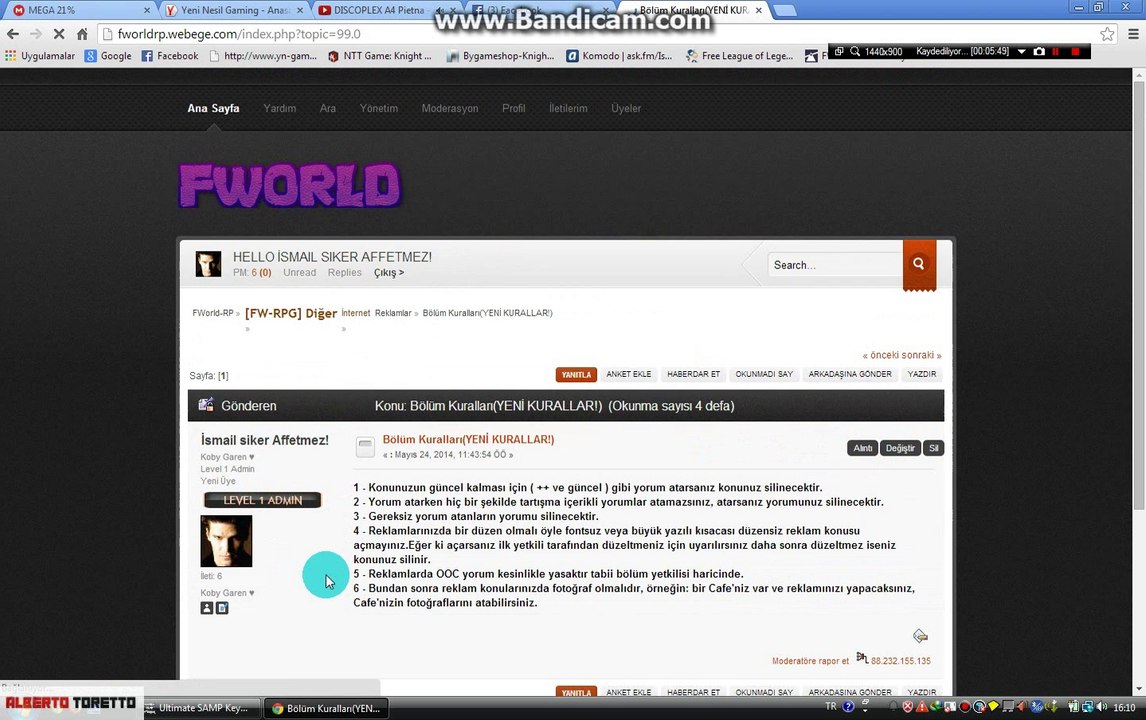Image resolution: width=1146 pixels, height=720 pixels.
Task: Open the TR language indicator on taskbar
Action: pyautogui.click(x=830, y=707)
